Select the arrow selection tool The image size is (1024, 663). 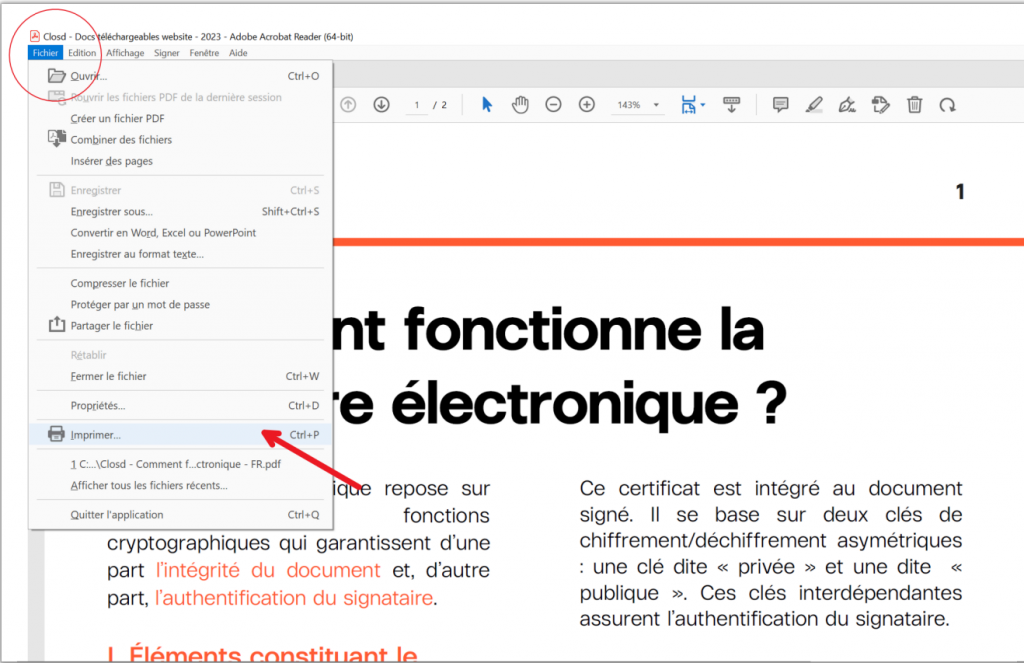[x=487, y=105]
